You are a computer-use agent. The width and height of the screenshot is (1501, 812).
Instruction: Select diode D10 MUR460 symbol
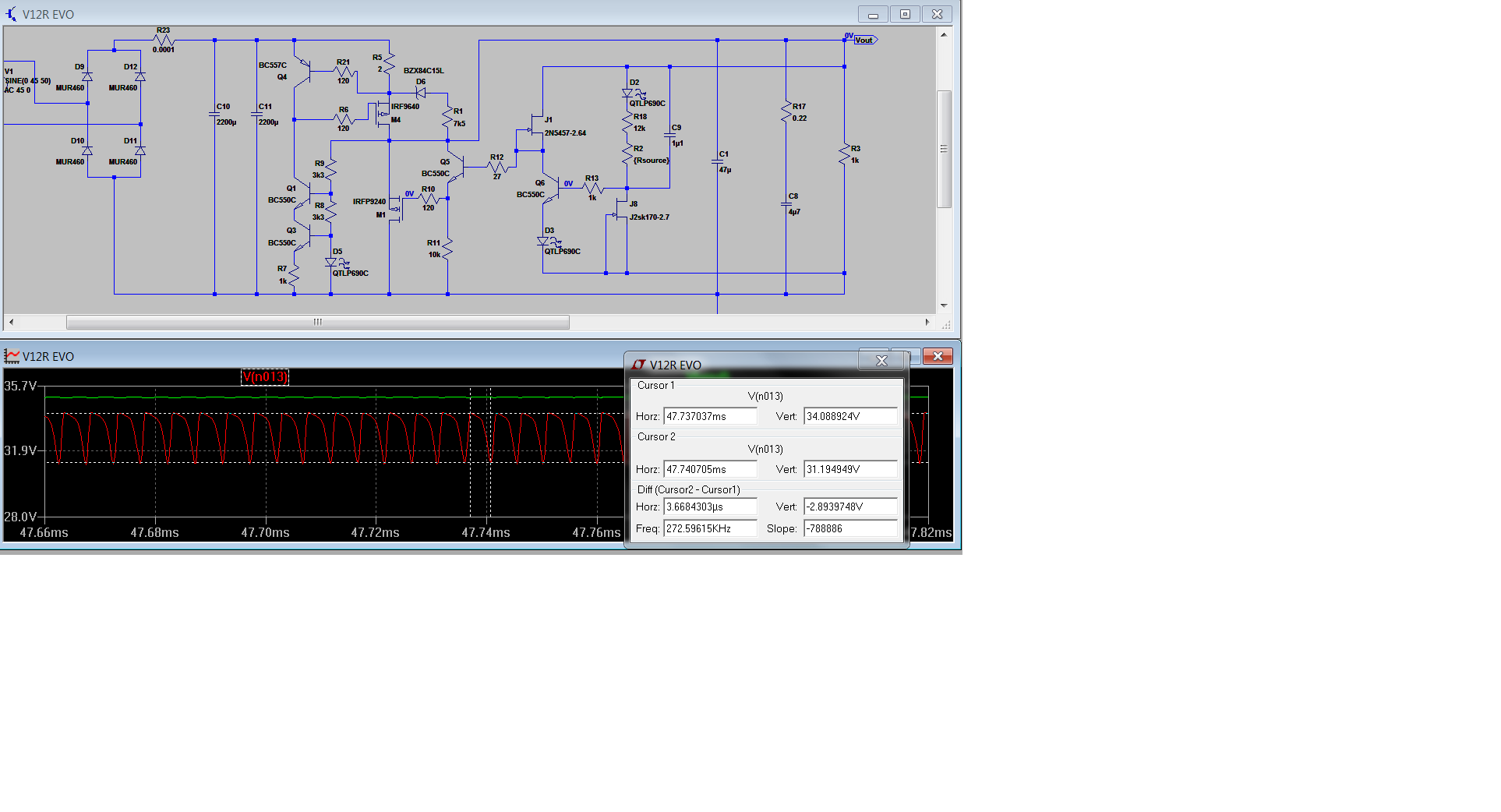[87, 150]
